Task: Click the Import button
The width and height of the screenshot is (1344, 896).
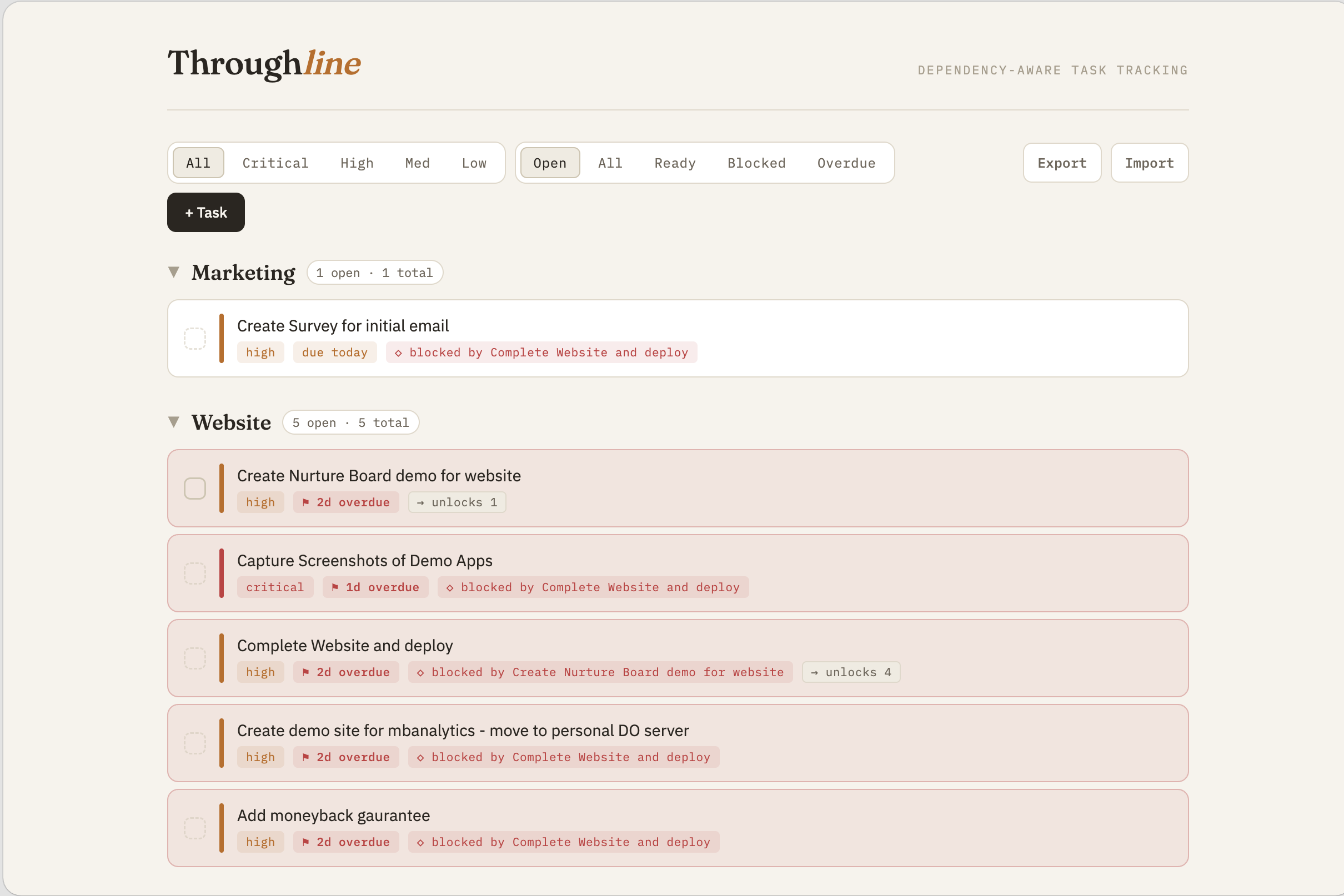Action: point(1149,163)
